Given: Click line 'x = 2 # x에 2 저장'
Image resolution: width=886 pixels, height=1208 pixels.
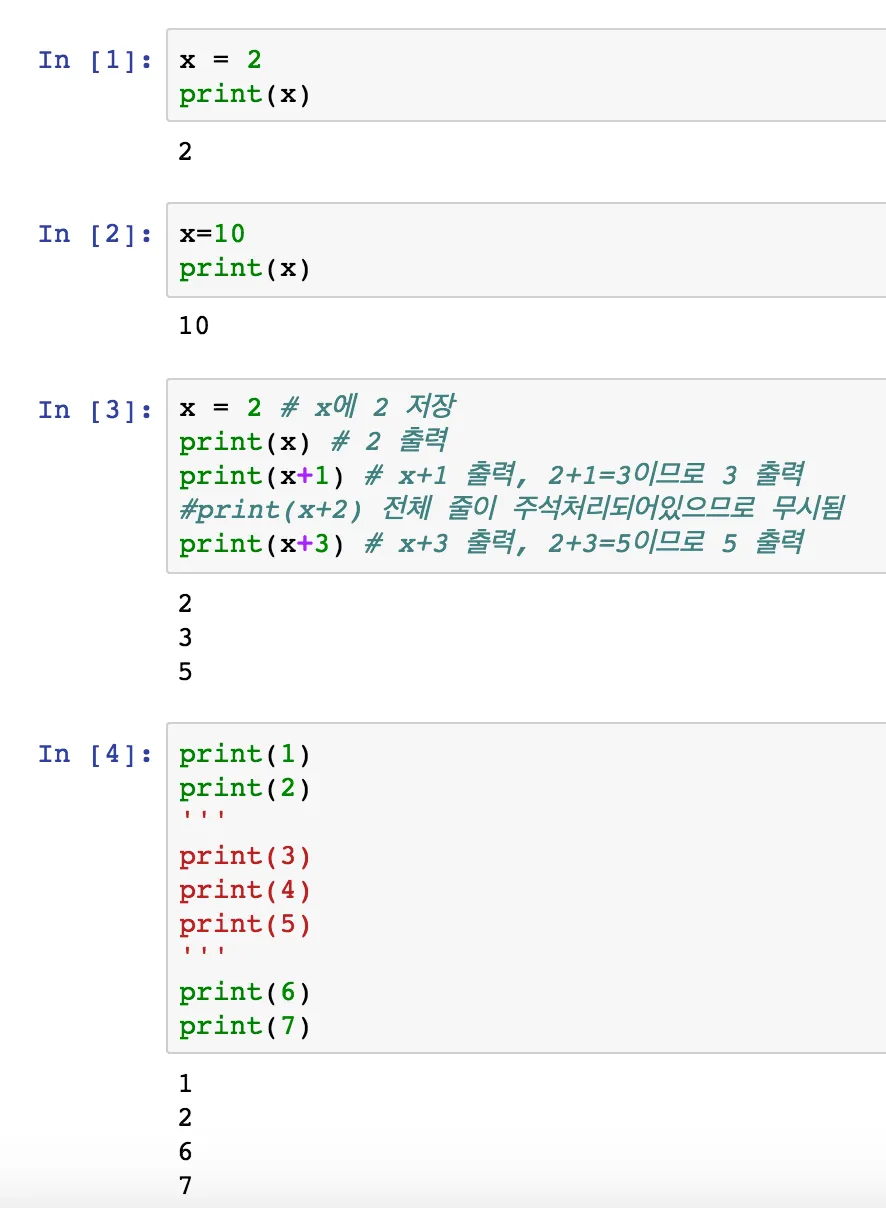Looking at the screenshot, I should [x=317, y=407].
